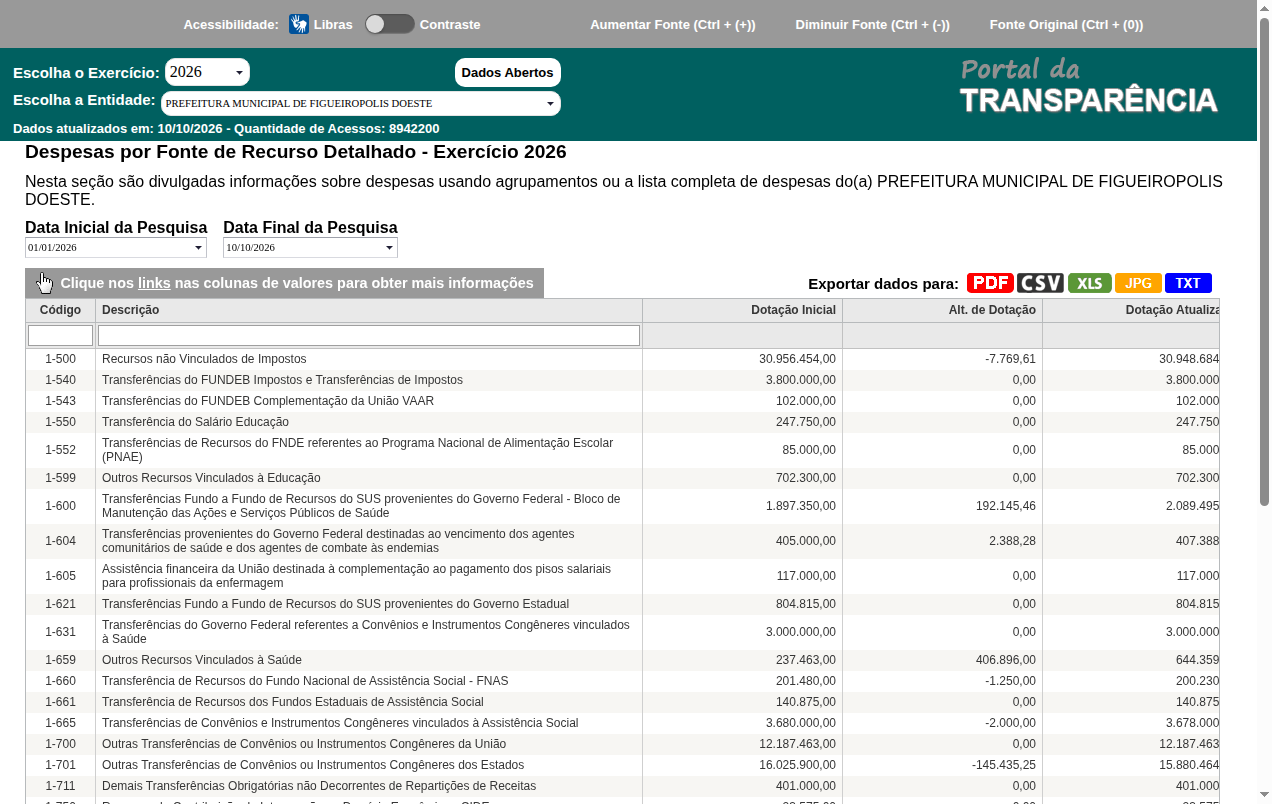Open the Exercício year dropdown
The image size is (1272, 804).
point(207,72)
